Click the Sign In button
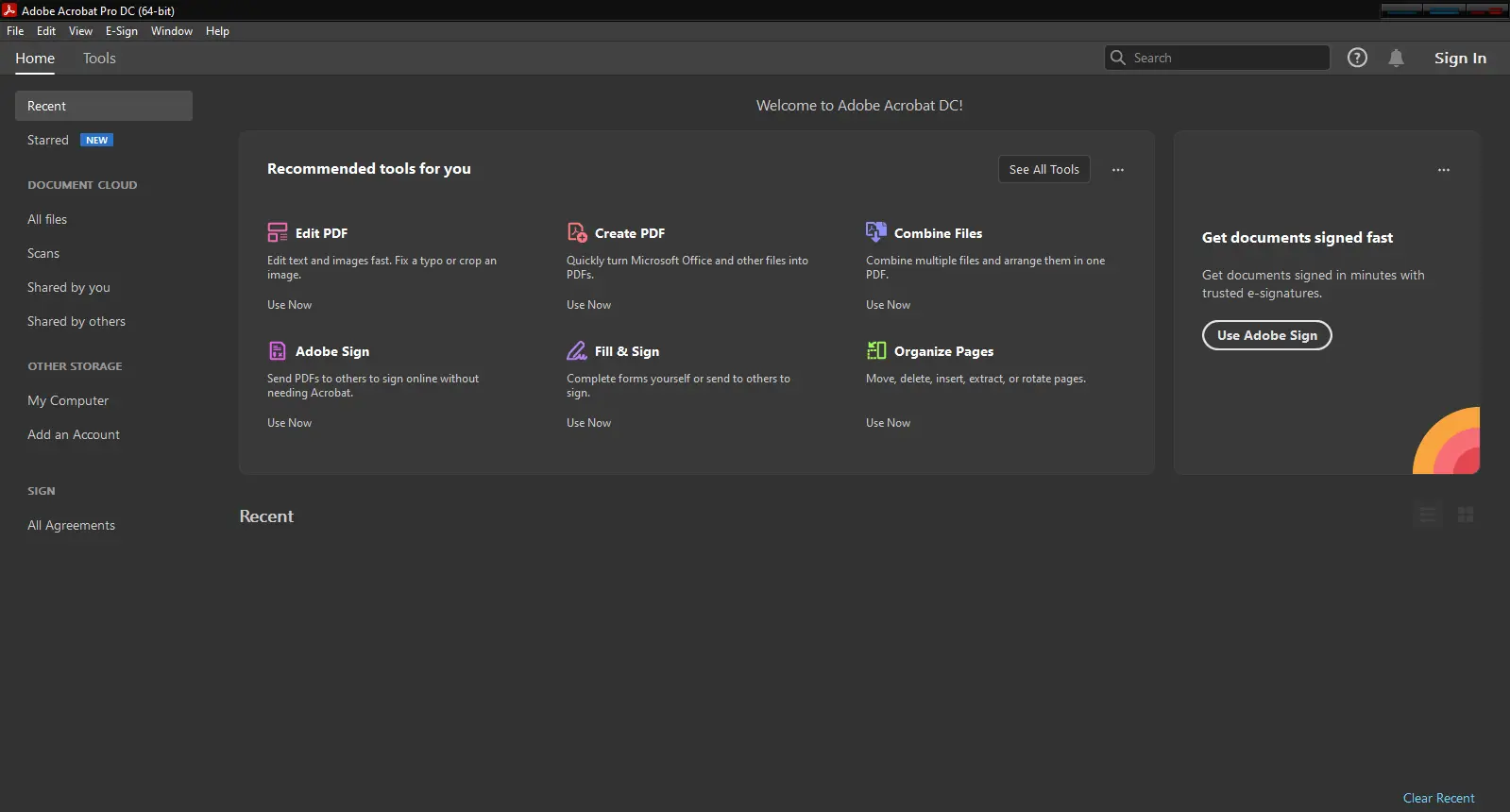Viewport: 1510px width, 812px height. pos(1460,59)
